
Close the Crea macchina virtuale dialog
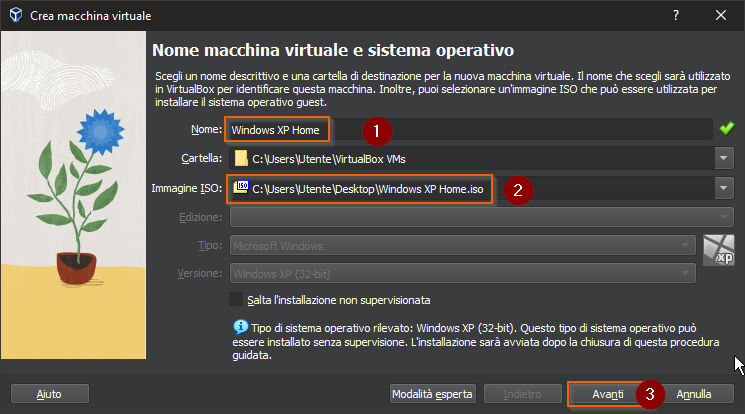pyautogui.click(x=721, y=15)
